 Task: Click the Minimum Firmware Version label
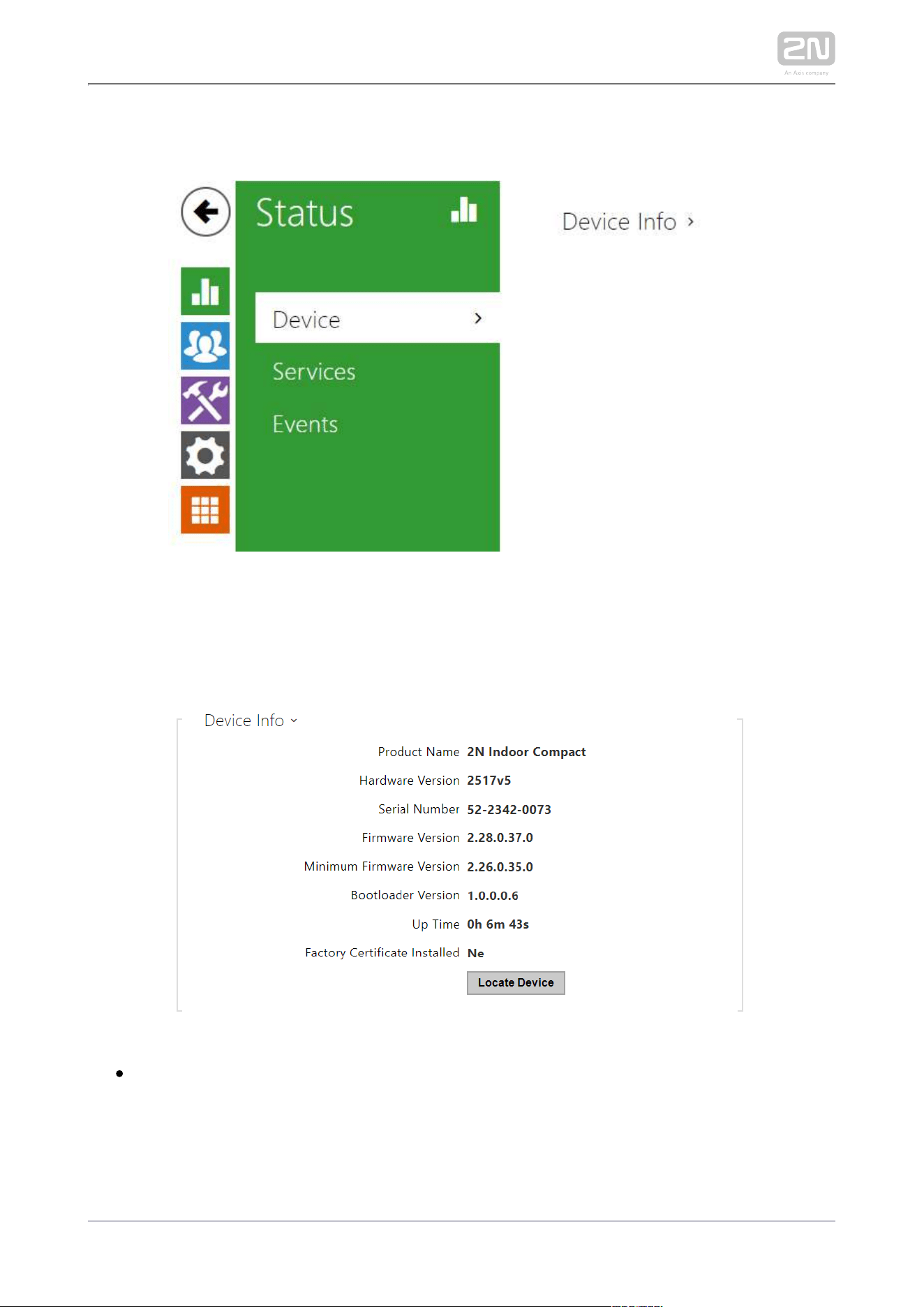[x=382, y=866]
